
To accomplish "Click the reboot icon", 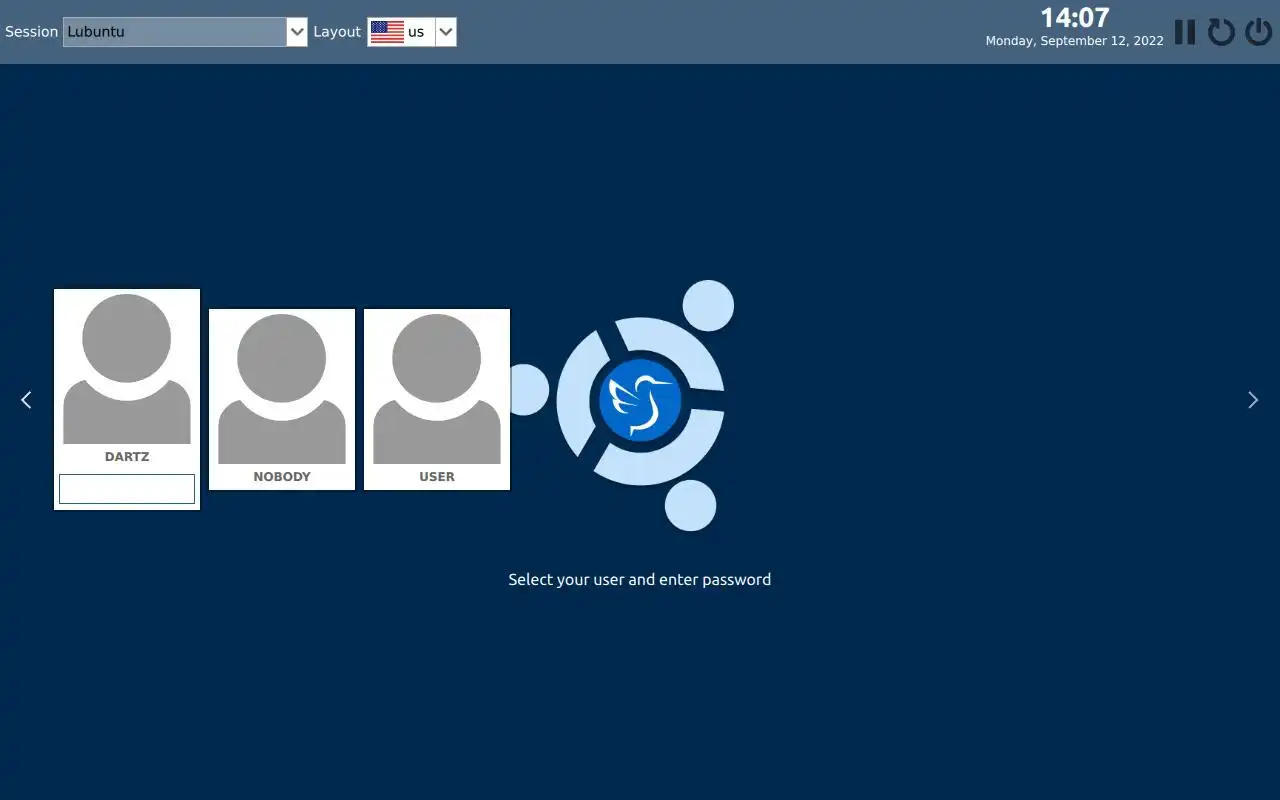I will click(1221, 32).
